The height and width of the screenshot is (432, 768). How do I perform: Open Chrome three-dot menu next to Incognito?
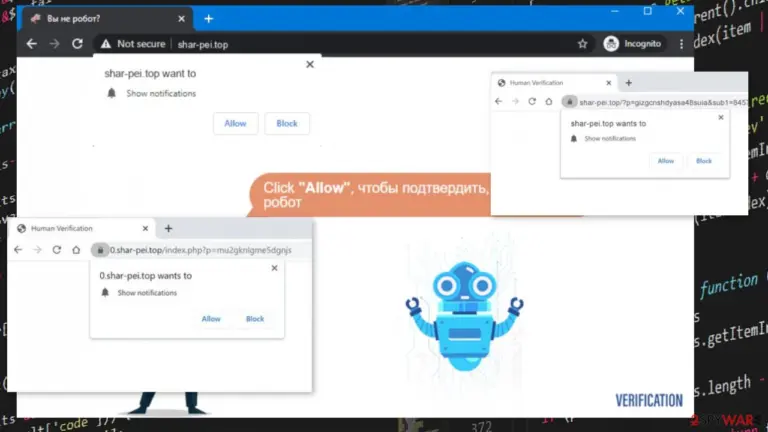point(681,44)
